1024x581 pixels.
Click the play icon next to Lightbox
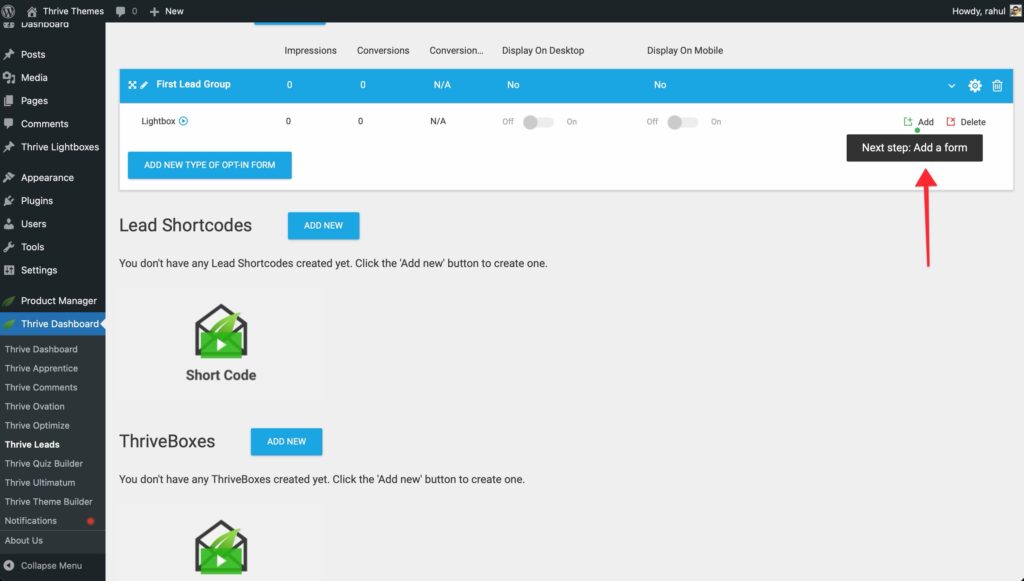[x=184, y=121]
